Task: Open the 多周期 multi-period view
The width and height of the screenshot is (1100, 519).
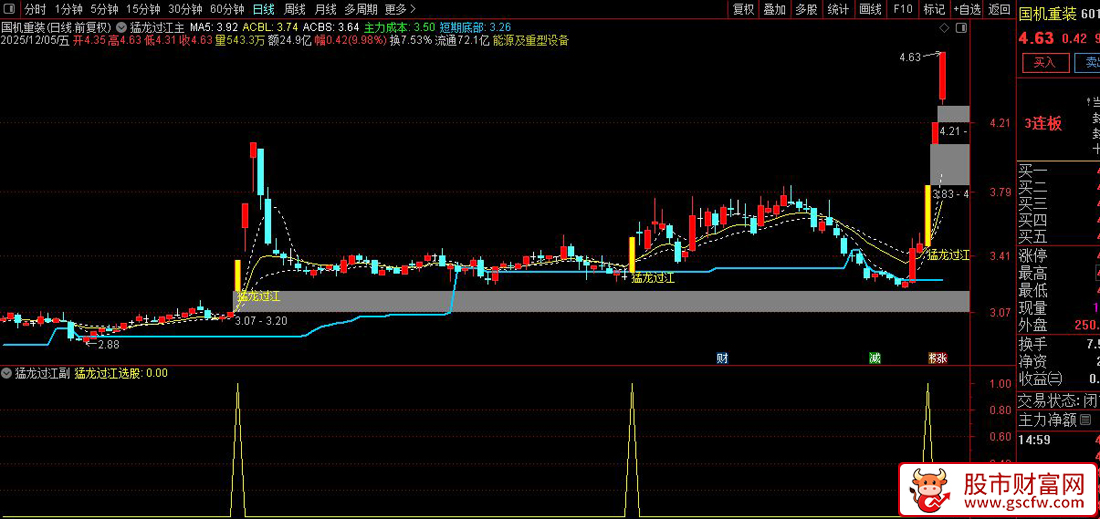Action: 361,9
